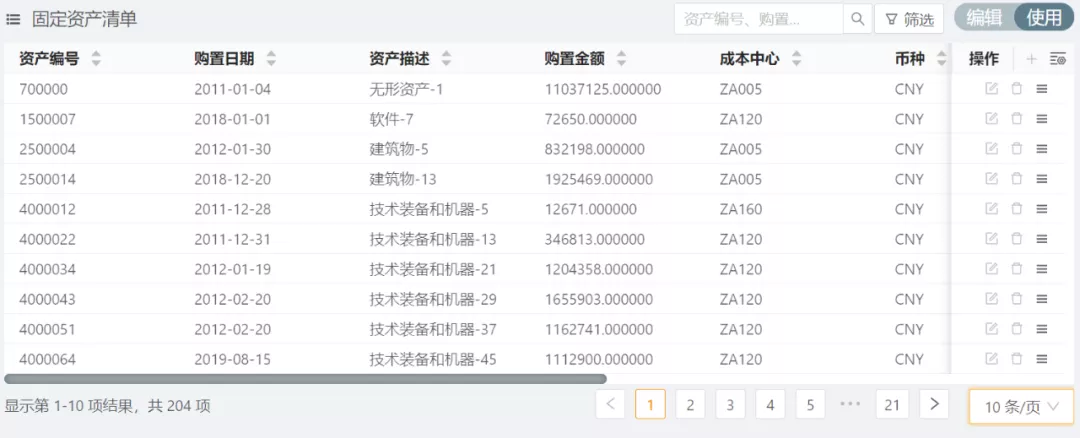Click the horizontal scrollbar under the table
The height and width of the screenshot is (438, 1080).
click(305, 379)
